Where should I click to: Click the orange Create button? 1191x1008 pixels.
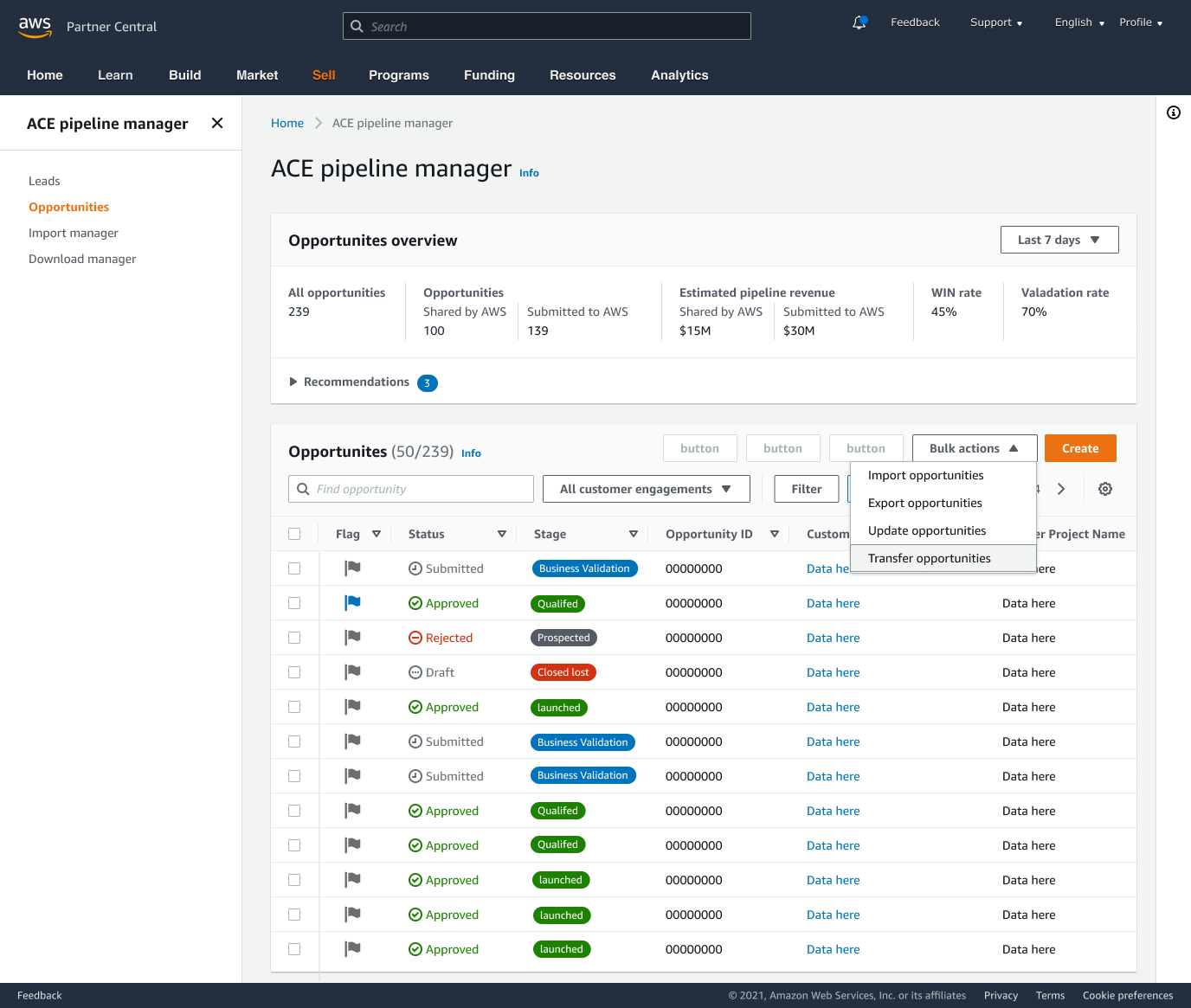[x=1080, y=448]
